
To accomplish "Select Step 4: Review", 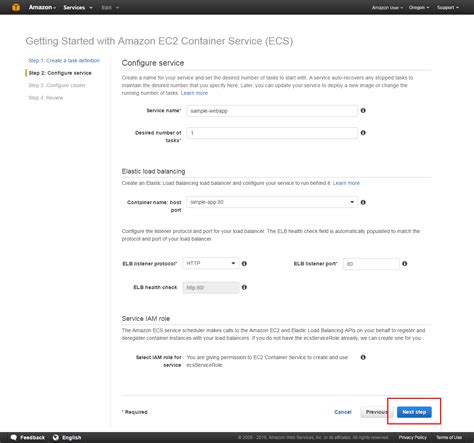I will coord(46,98).
